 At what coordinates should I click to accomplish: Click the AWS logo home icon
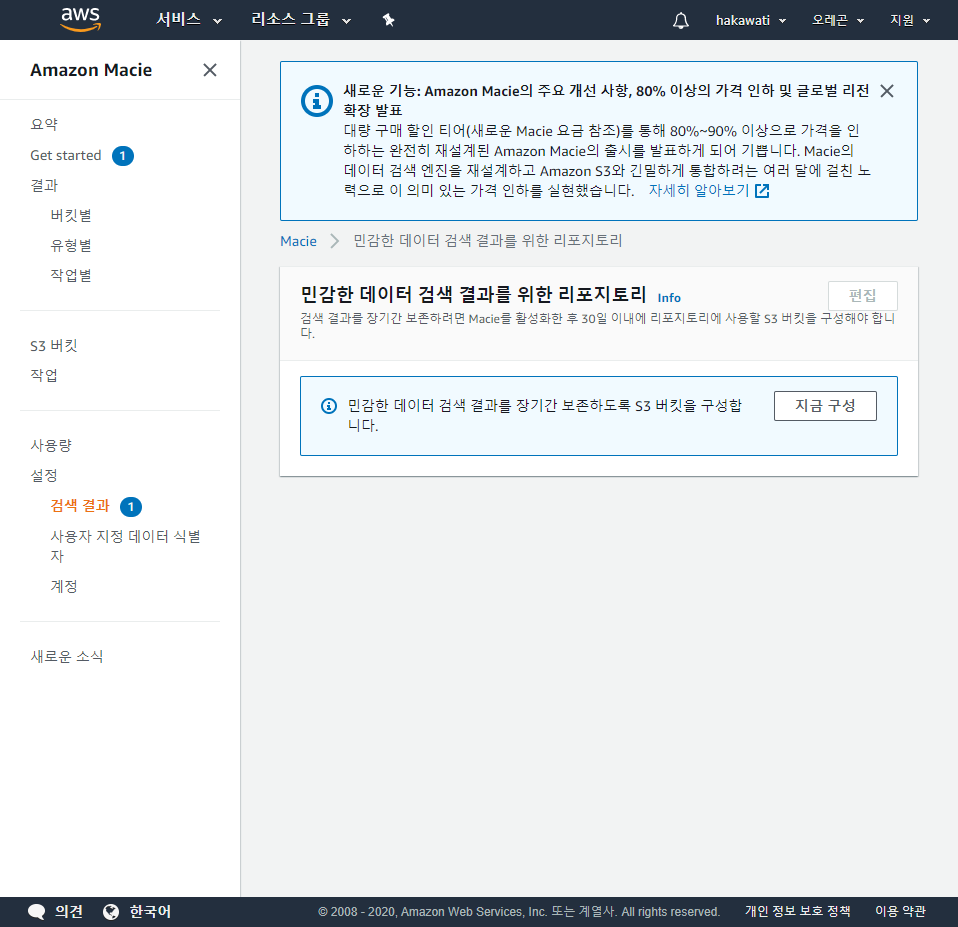81,20
